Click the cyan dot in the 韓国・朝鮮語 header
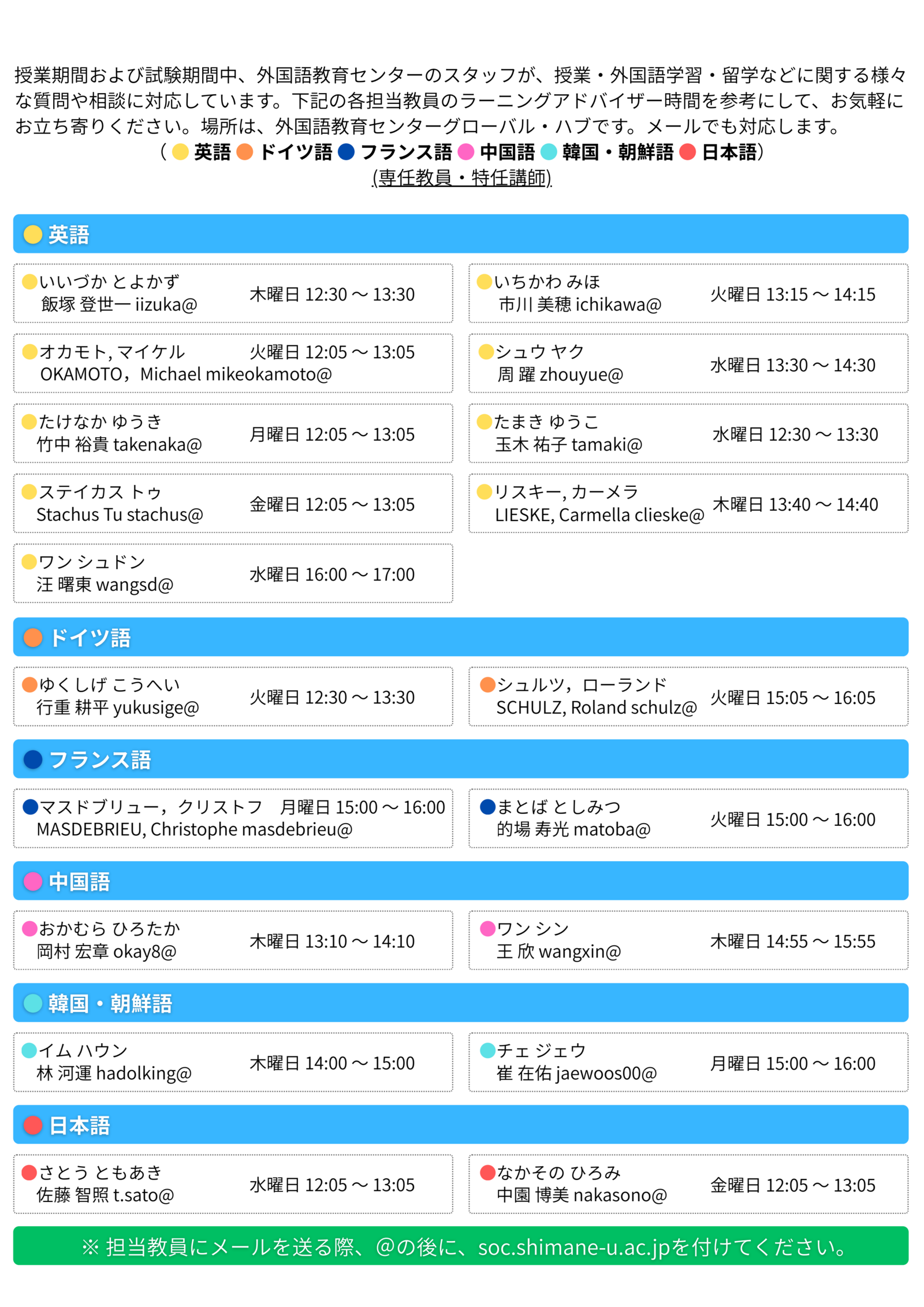 click(x=33, y=1003)
